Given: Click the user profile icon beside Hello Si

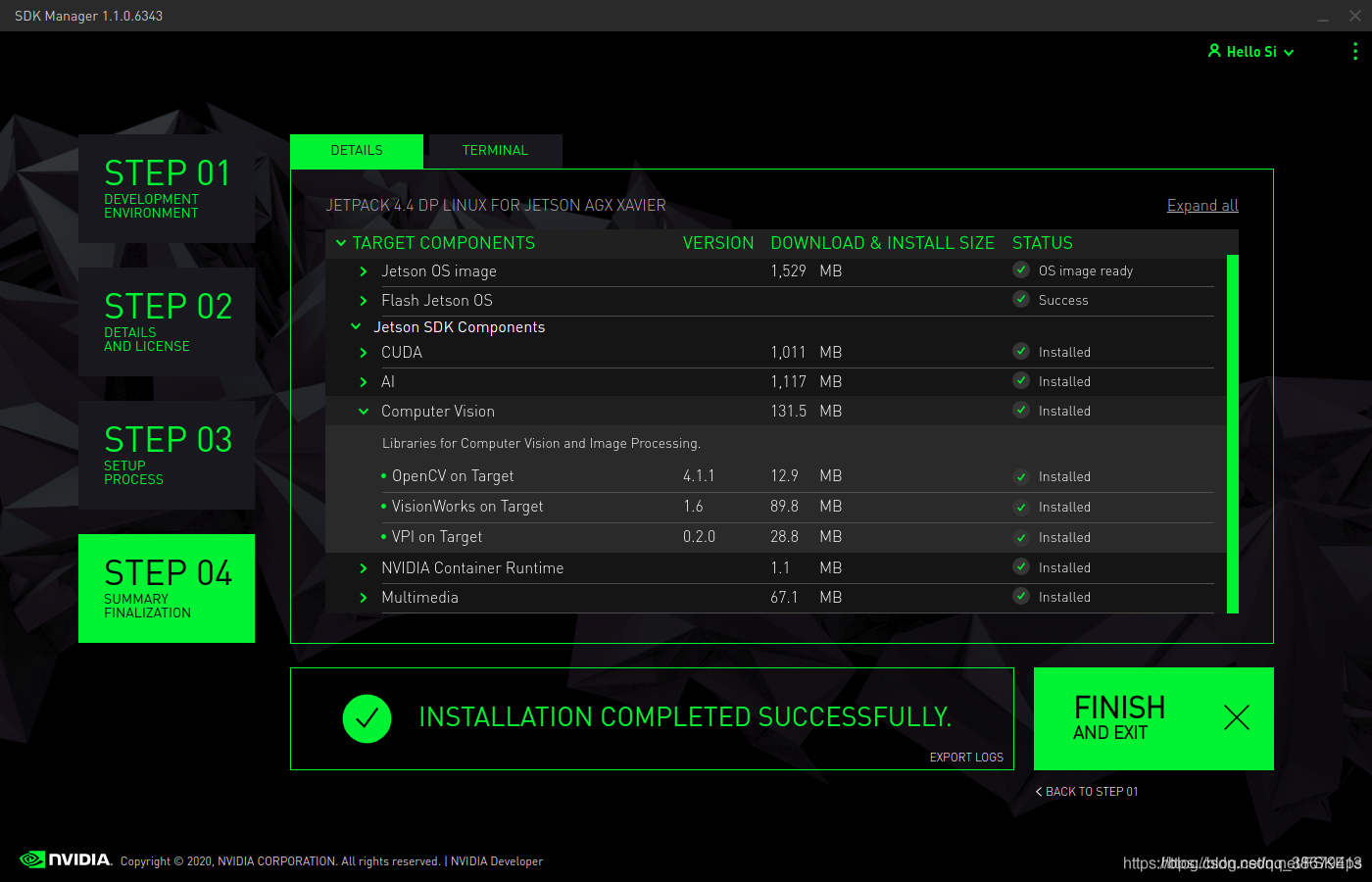Looking at the screenshot, I should point(1214,51).
